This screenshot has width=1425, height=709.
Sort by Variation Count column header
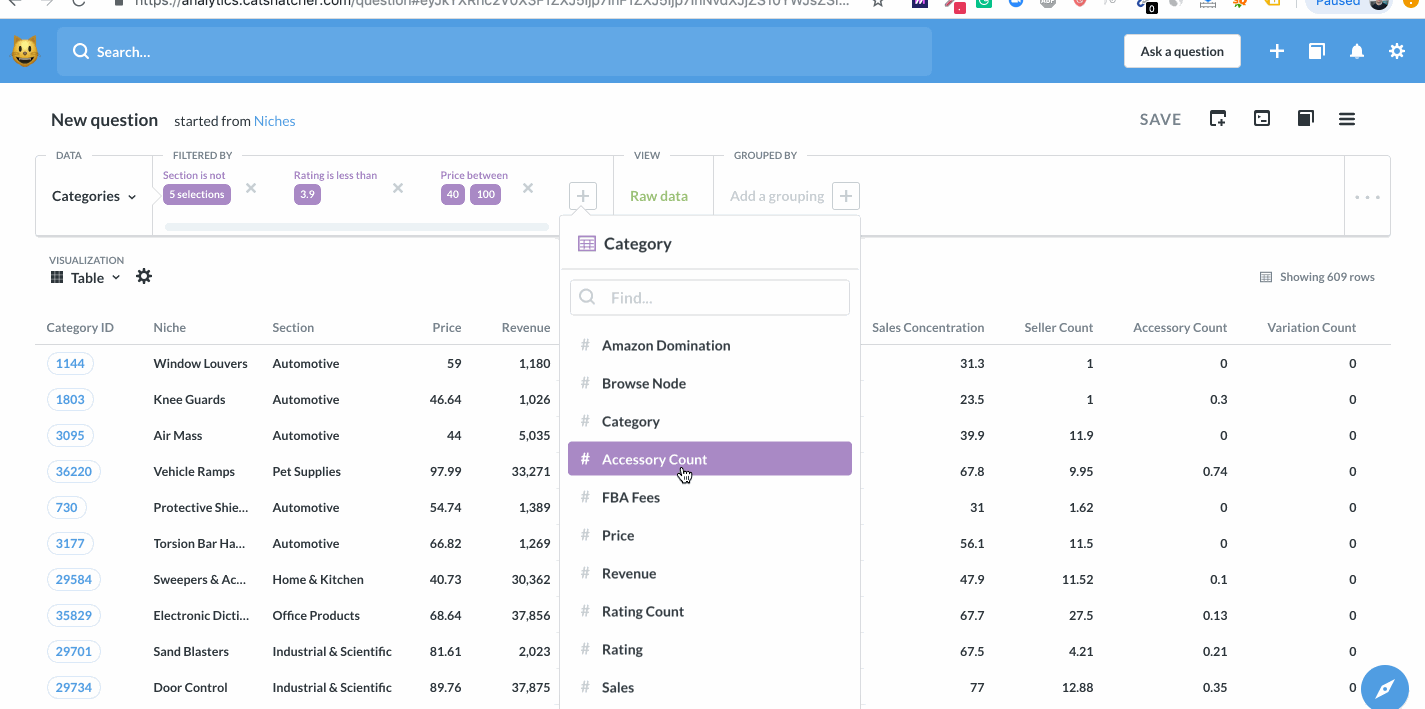(x=1311, y=327)
